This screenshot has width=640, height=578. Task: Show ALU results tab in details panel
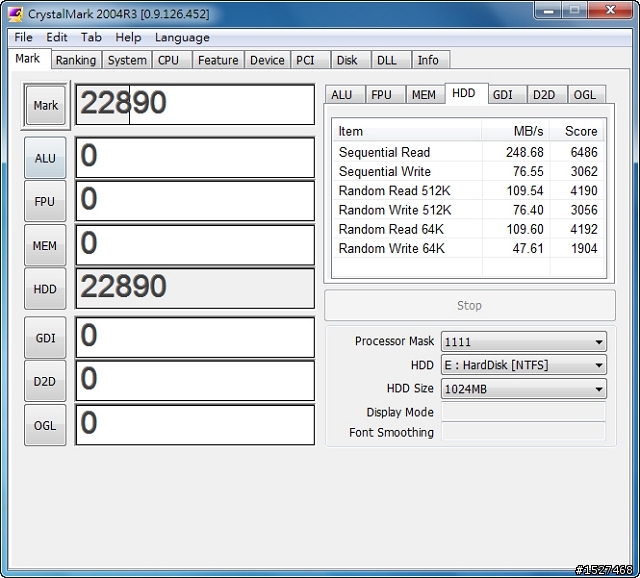[344, 95]
